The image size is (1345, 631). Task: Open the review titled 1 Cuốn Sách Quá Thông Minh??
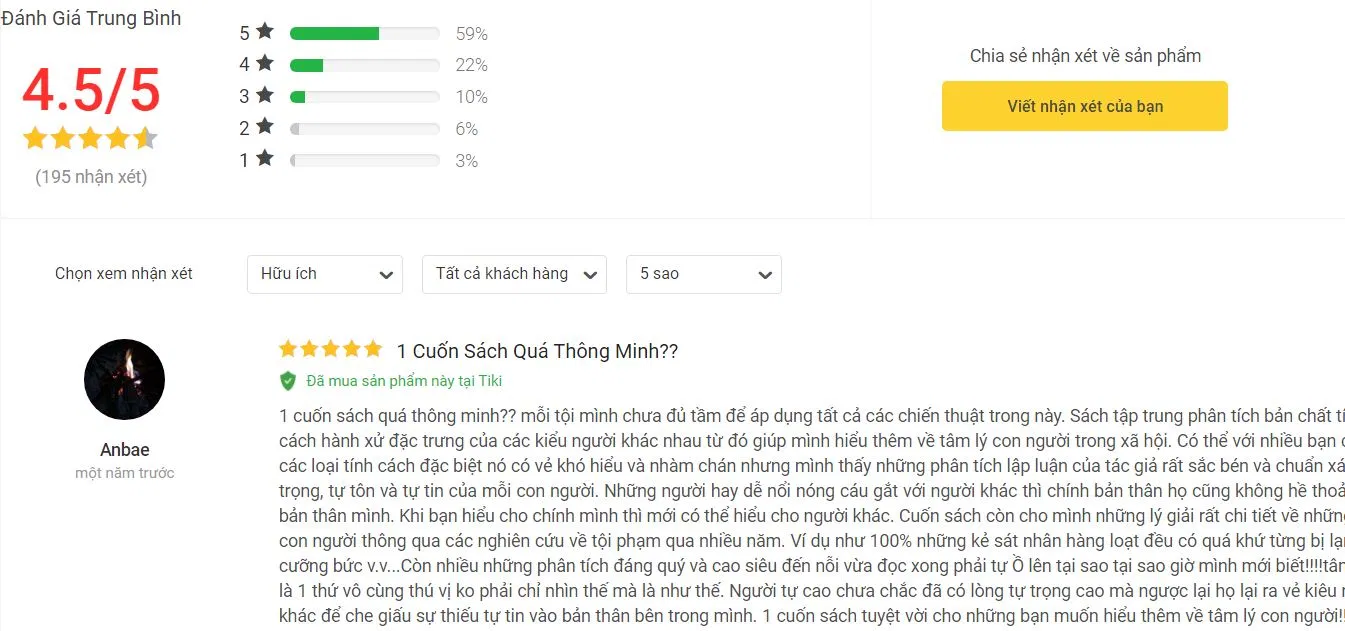(x=537, y=351)
